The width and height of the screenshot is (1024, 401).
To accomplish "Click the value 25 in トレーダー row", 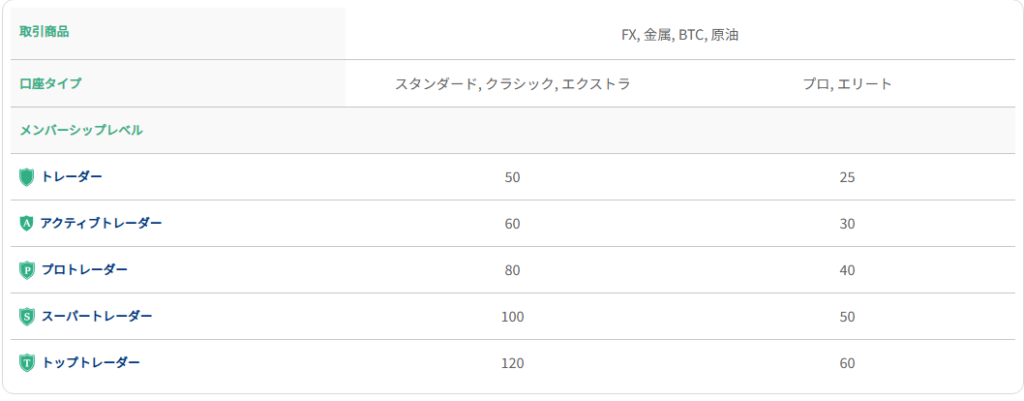I will pyautogui.click(x=848, y=177).
